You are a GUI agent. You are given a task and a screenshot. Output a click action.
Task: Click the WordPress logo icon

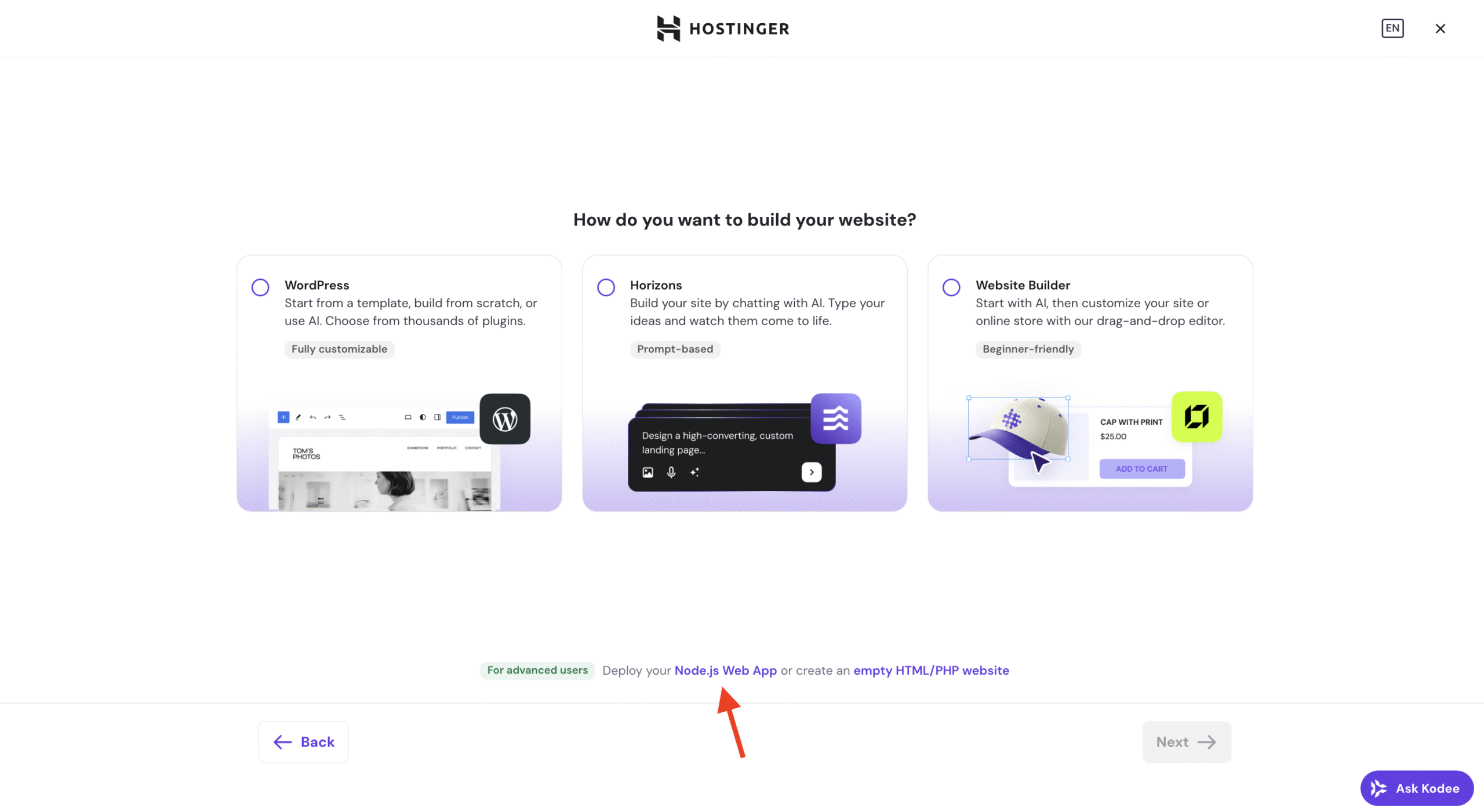(x=505, y=418)
